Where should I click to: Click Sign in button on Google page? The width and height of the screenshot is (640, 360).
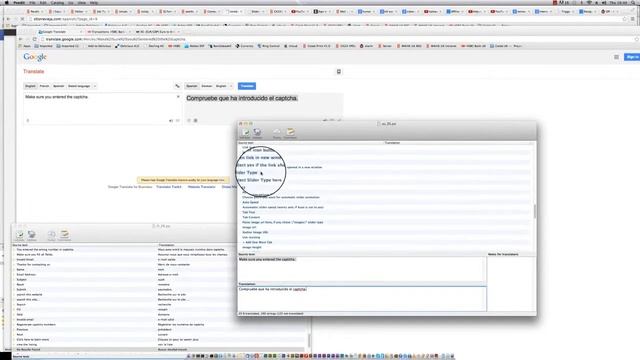pyautogui.click(x=632, y=57)
